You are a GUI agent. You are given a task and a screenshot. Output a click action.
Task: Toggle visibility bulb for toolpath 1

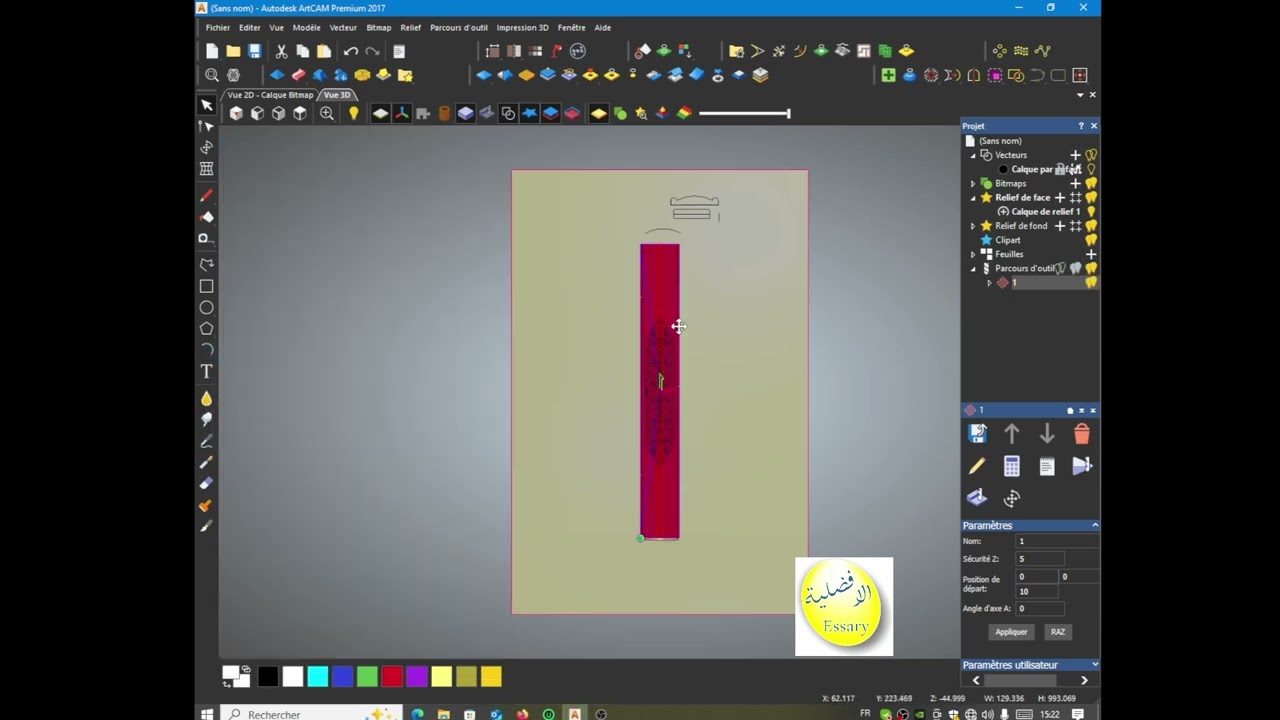(1091, 283)
